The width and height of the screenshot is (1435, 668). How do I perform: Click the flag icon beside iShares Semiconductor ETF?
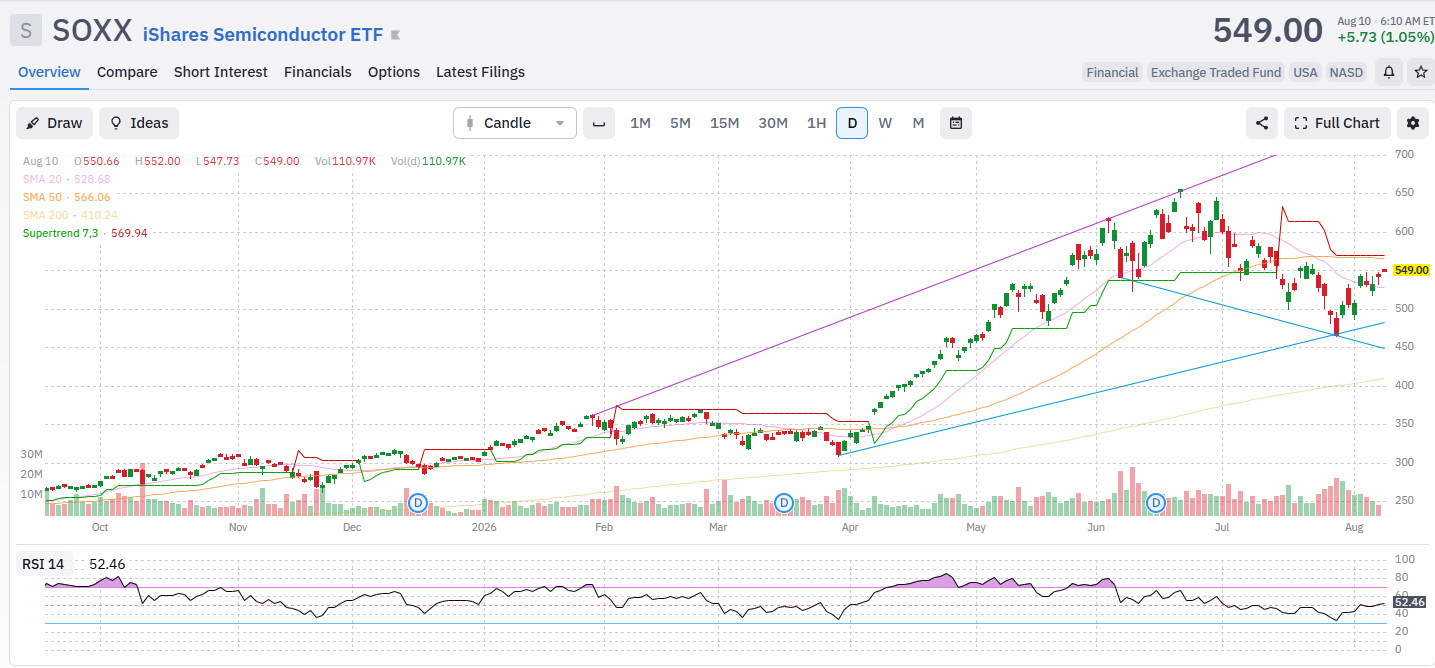point(396,35)
